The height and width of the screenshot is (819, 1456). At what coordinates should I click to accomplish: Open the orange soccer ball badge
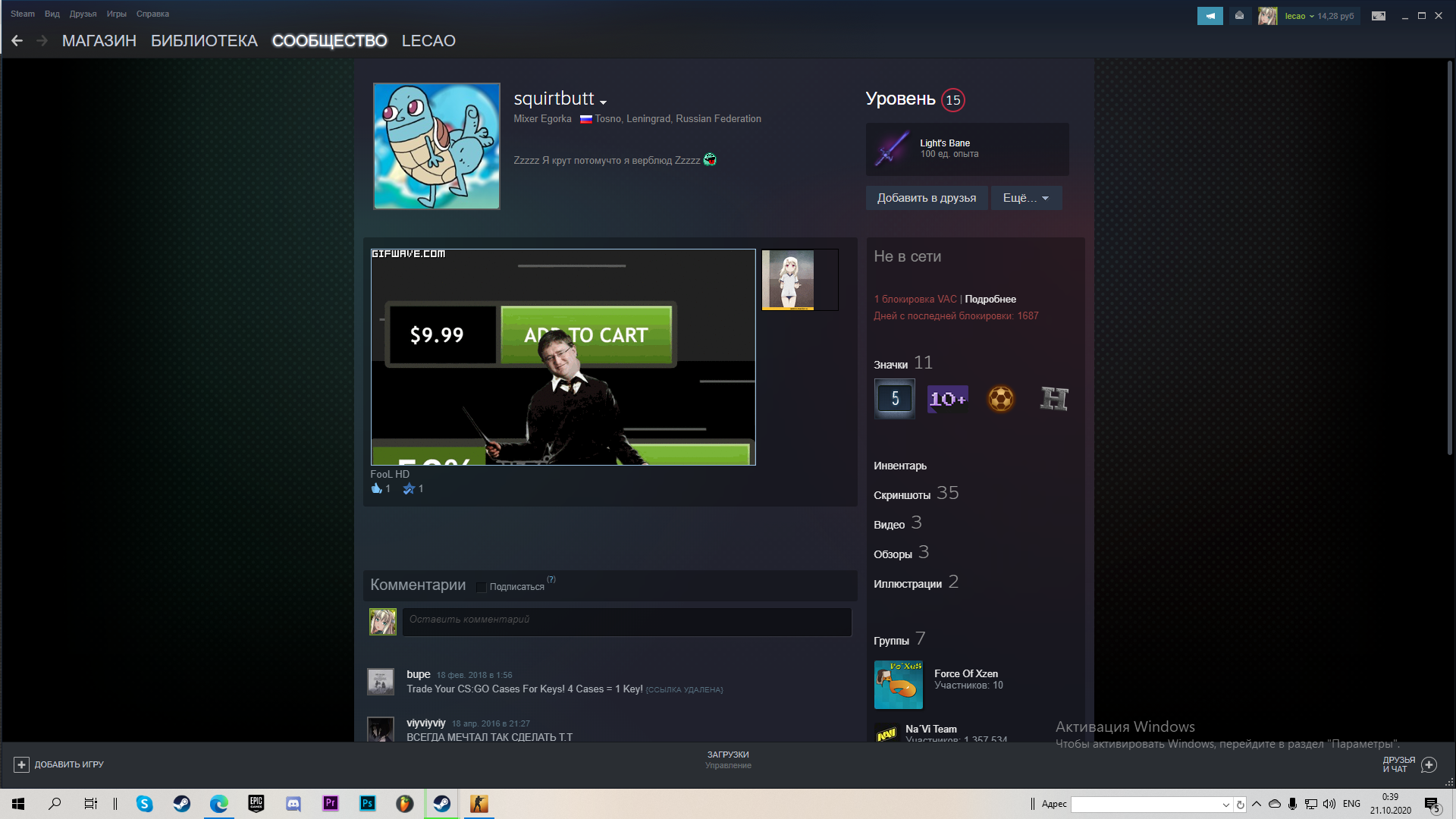tap(1001, 399)
